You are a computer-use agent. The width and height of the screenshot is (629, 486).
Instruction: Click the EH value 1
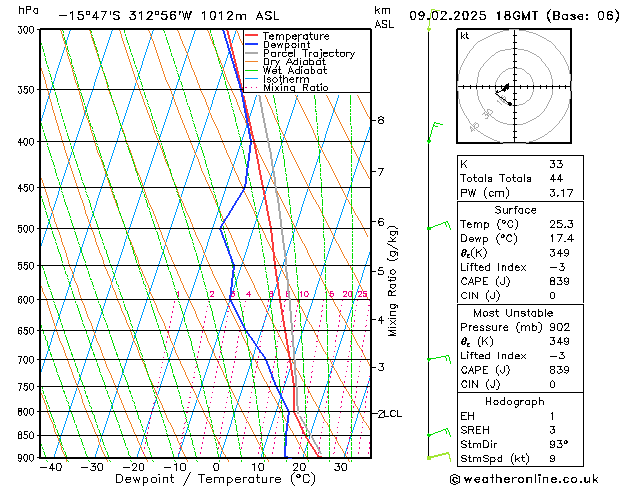click(x=552, y=416)
